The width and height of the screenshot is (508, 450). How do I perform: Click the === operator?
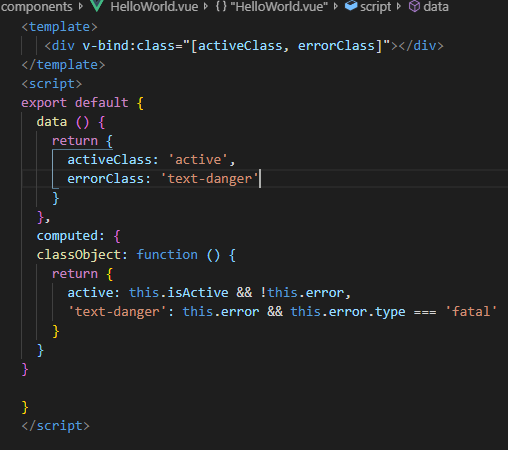pyautogui.click(x=425, y=312)
